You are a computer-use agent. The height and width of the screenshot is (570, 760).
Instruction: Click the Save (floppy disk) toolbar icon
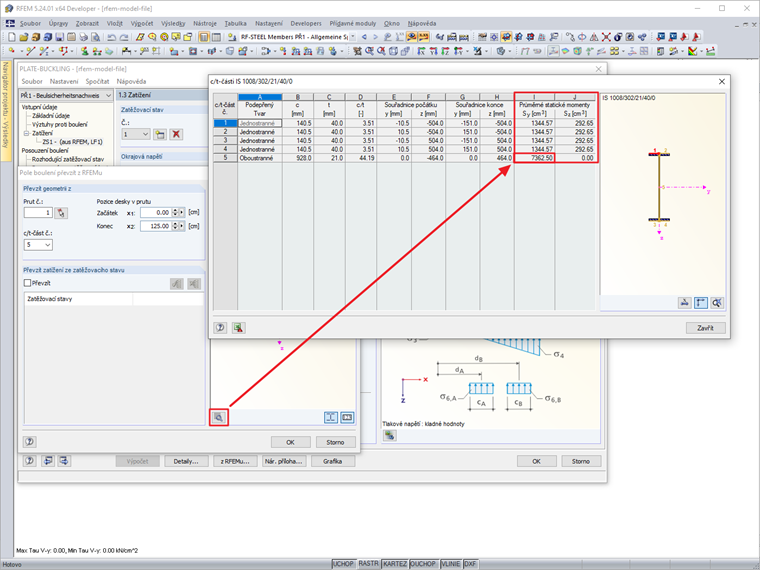(60, 37)
